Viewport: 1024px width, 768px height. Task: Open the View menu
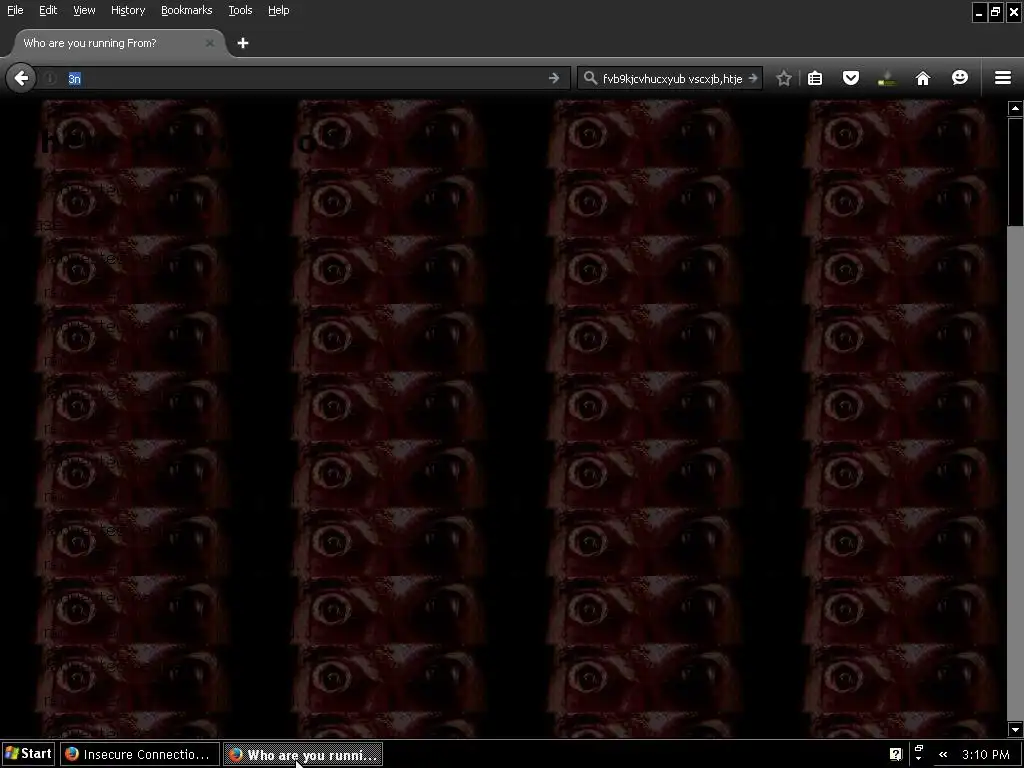[84, 10]
